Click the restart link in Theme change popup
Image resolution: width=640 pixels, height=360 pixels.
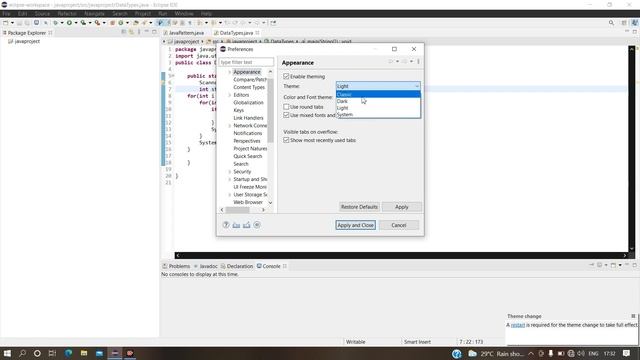tap(518, 325)
